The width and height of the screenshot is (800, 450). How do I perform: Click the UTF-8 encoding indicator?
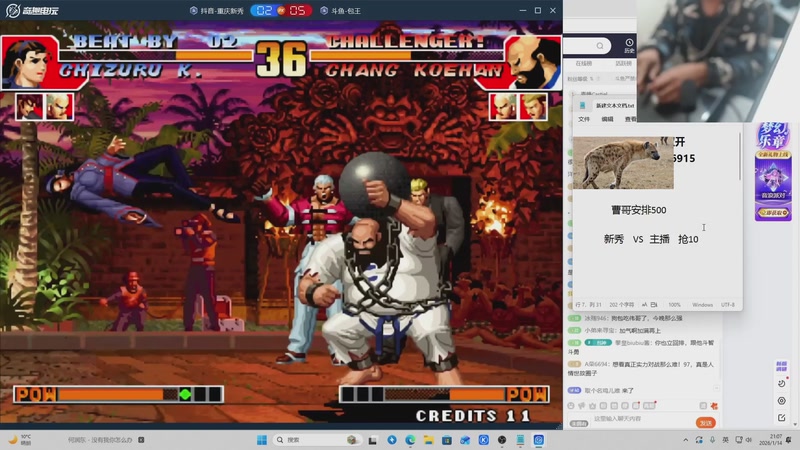coord(728,305)
